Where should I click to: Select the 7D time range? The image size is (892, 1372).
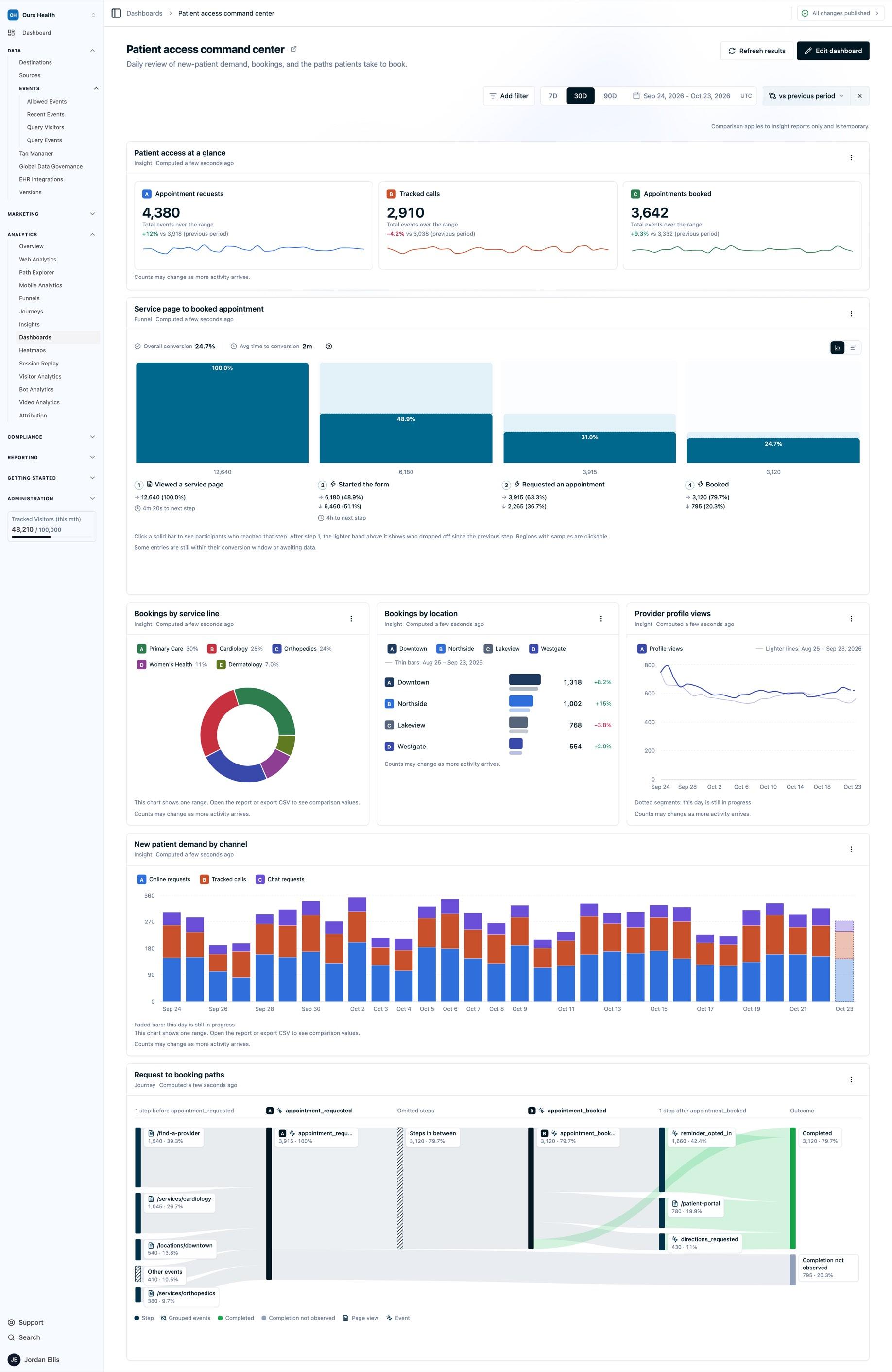pos(553,96)
